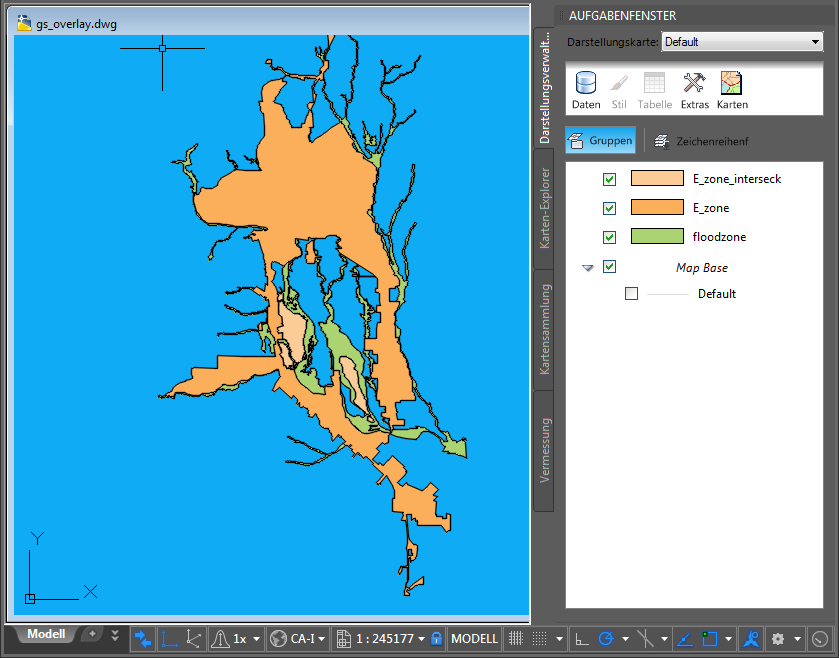This screenshot has height=658, width=839.
Task: Toggle the grid display icon in status bar
Action: tap(516, 638)
